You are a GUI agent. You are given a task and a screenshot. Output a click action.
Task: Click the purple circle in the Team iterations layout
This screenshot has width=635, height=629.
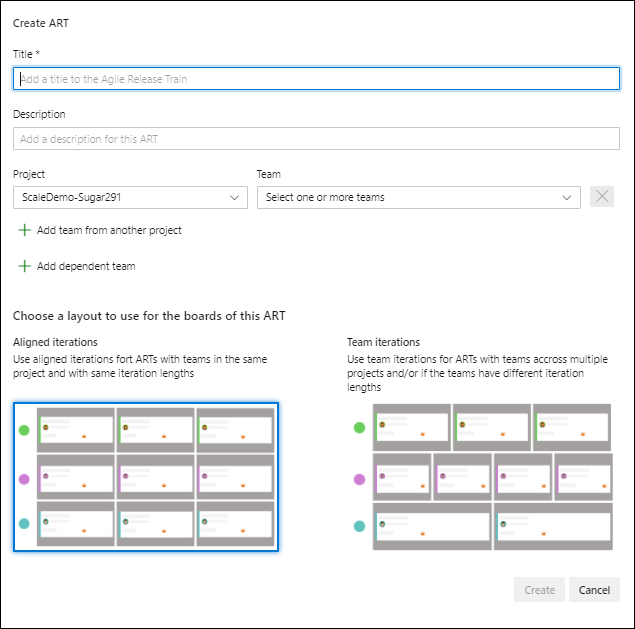[x=359, y=479]
